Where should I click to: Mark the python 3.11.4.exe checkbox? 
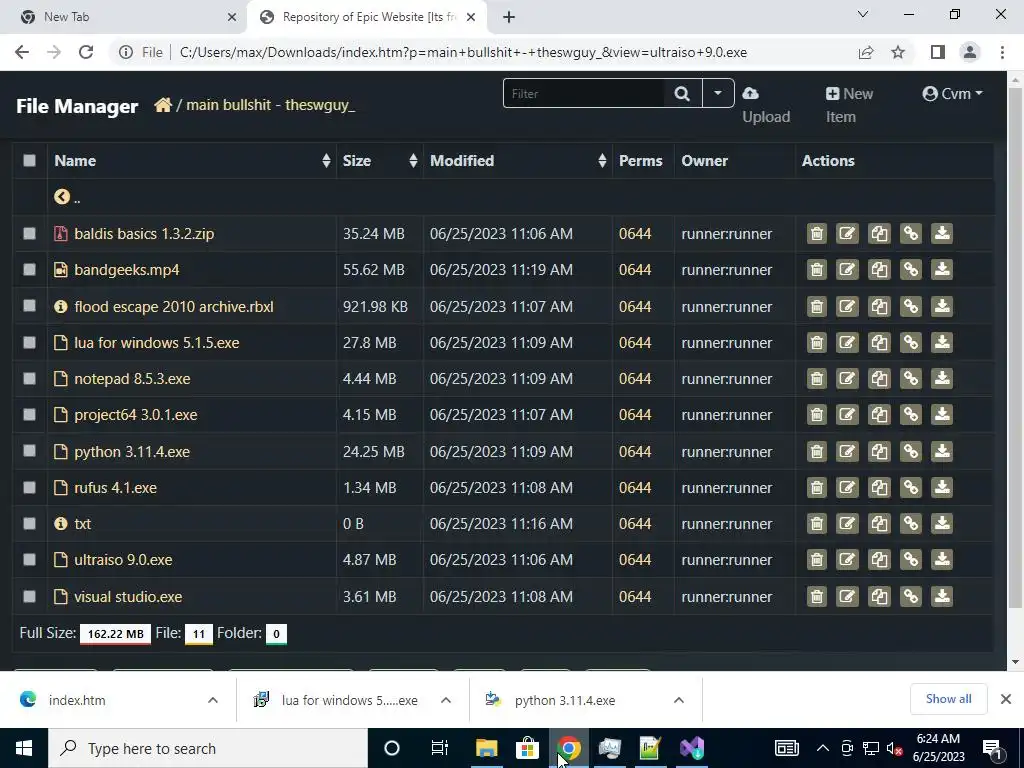29,451
